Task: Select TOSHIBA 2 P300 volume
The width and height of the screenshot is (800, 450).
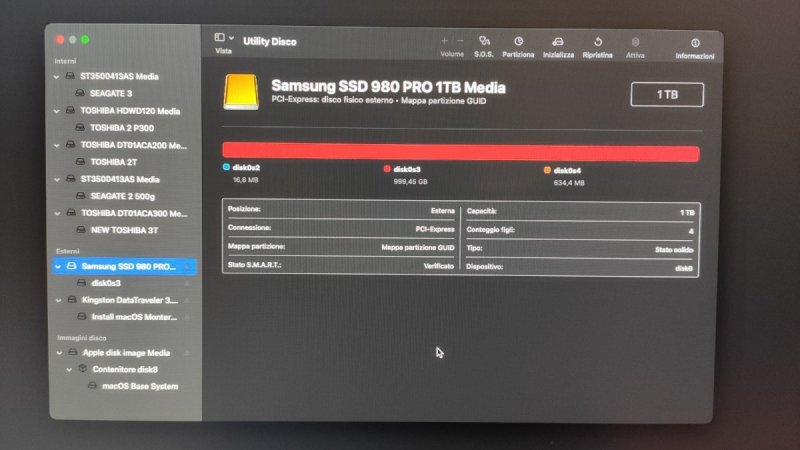Action: coord(122,128)
